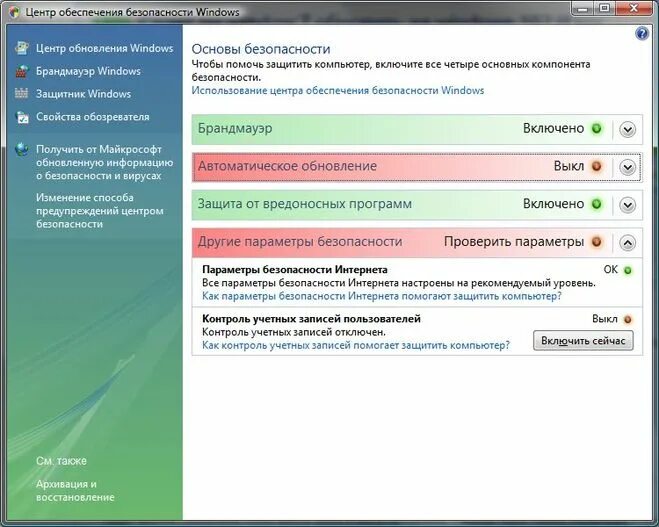The image size is (659, 527).
Task: Click Параметры безопасности Интернета bold title
Action: 295,270
